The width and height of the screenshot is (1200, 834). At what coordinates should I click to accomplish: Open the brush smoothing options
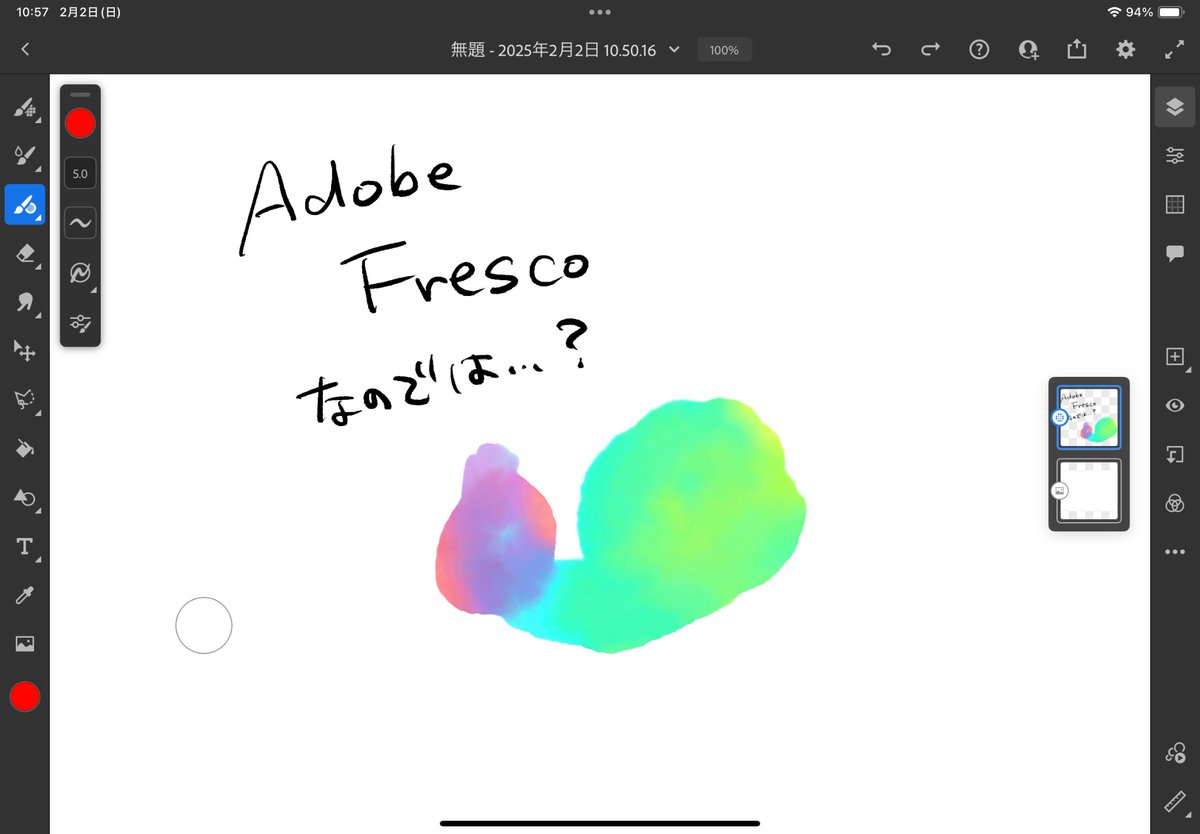click(80, 223)
